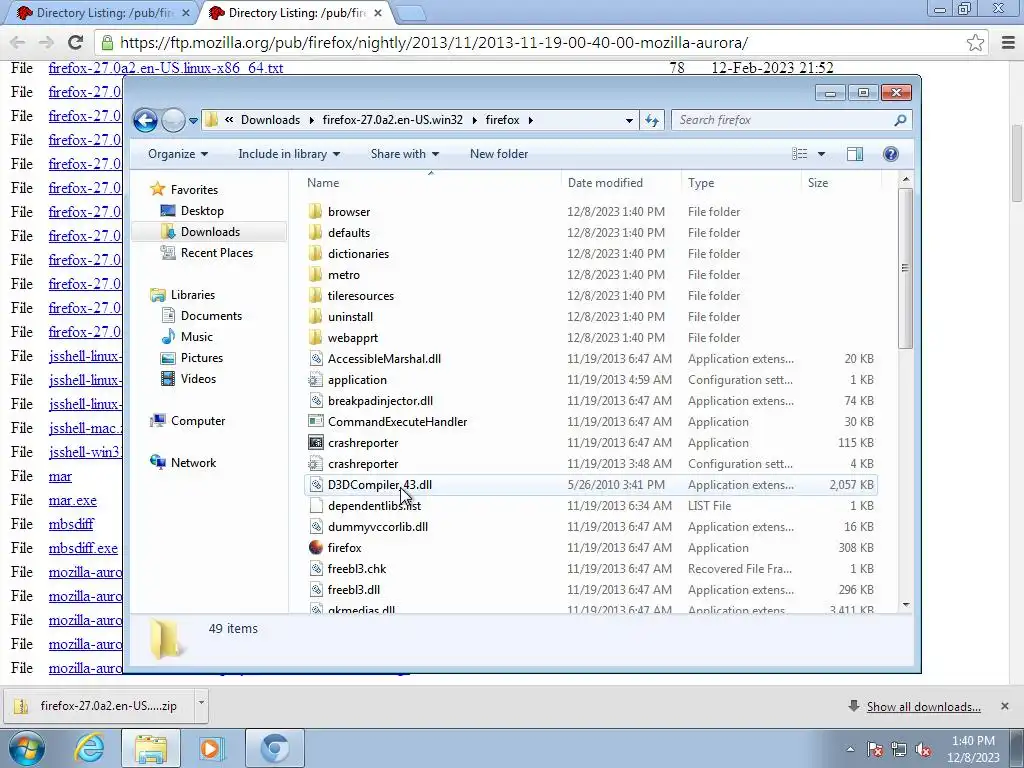Open the Organize menu
Viewport: 1024px width, 768px height.
(178, 154)
